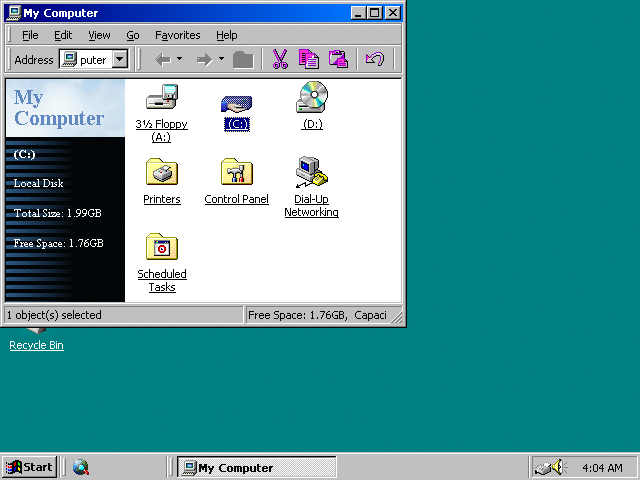Click the (D:) drive label
The width and height of the screenshot is (640, 480).
coord(312,124)
